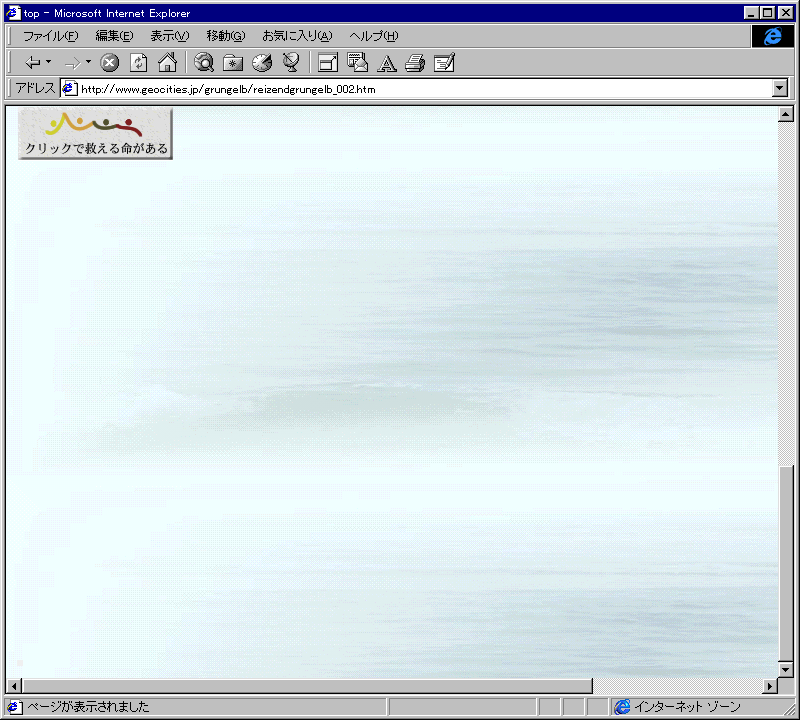This screenshot has height=720, width=800.
Task: Open the 表示(V) menu
Action: point(169,36)
